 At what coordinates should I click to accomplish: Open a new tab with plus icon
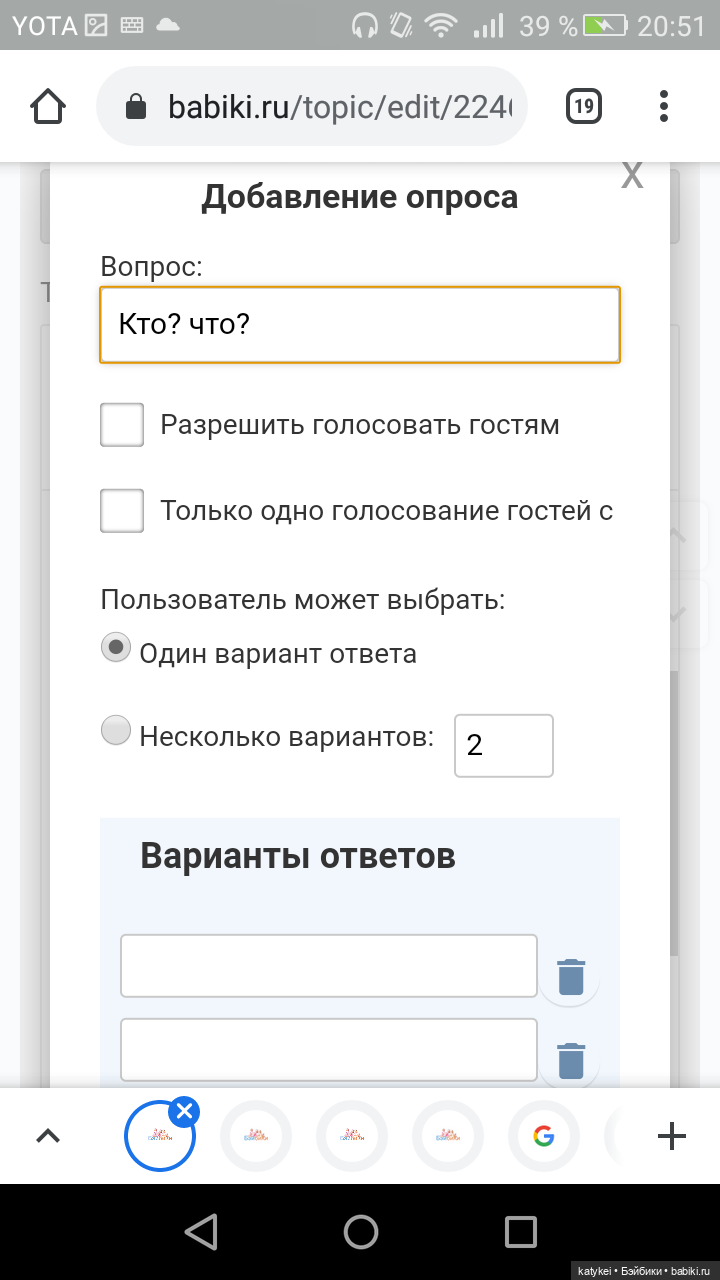click(671, 1135)
